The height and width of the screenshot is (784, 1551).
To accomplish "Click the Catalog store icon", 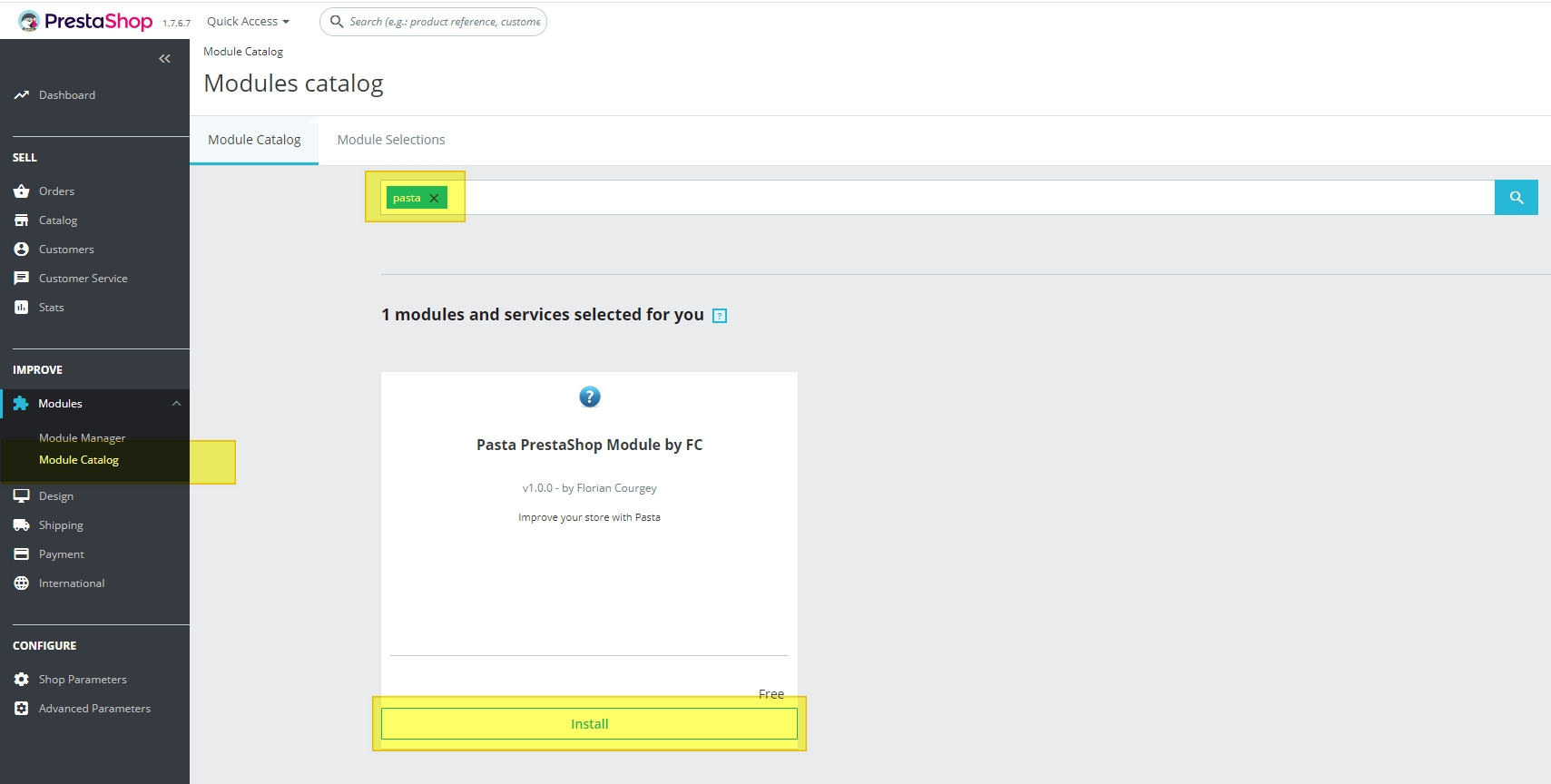I will coord(22,220).
